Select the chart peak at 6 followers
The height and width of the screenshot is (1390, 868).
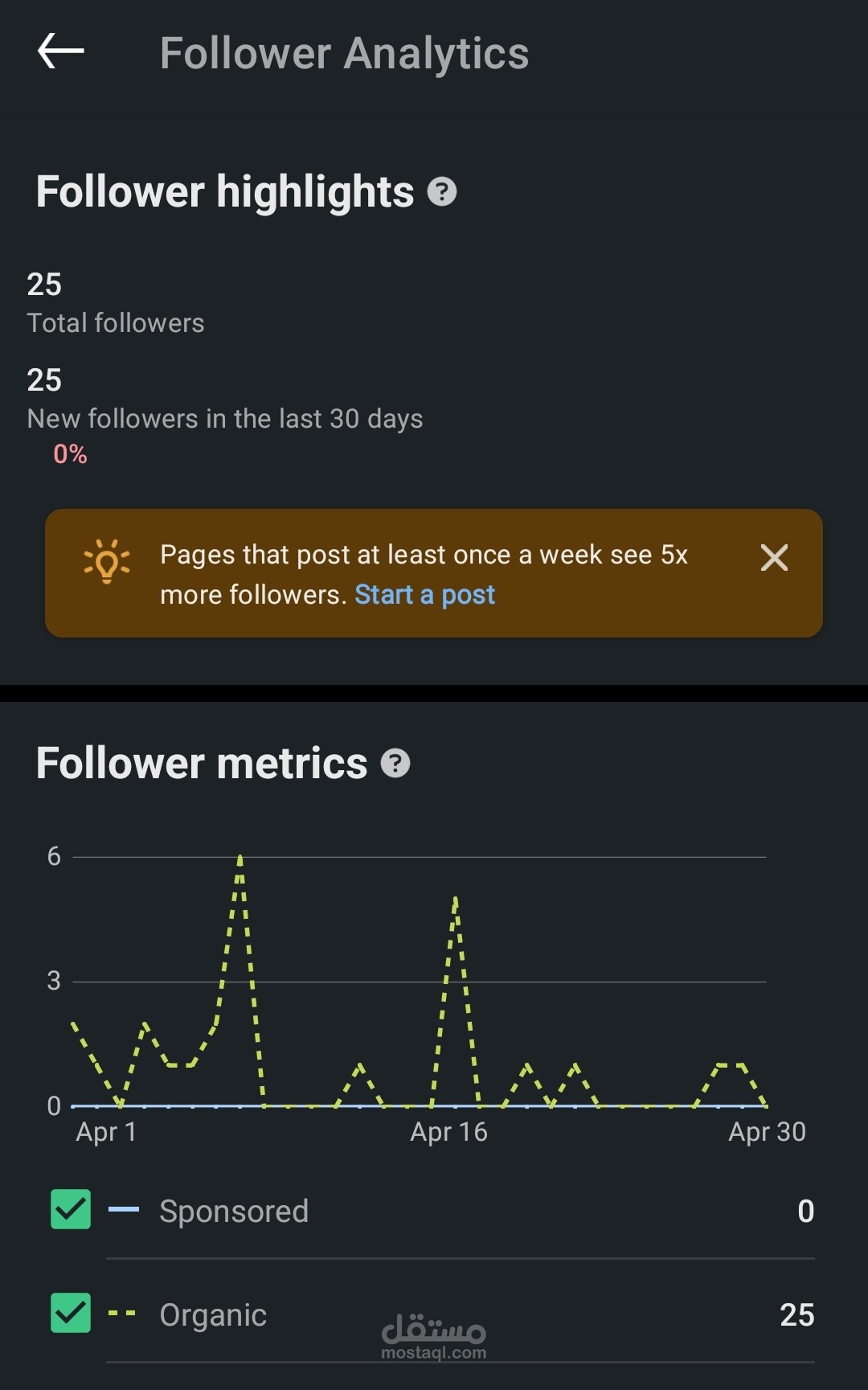click(x=240, y=858)
